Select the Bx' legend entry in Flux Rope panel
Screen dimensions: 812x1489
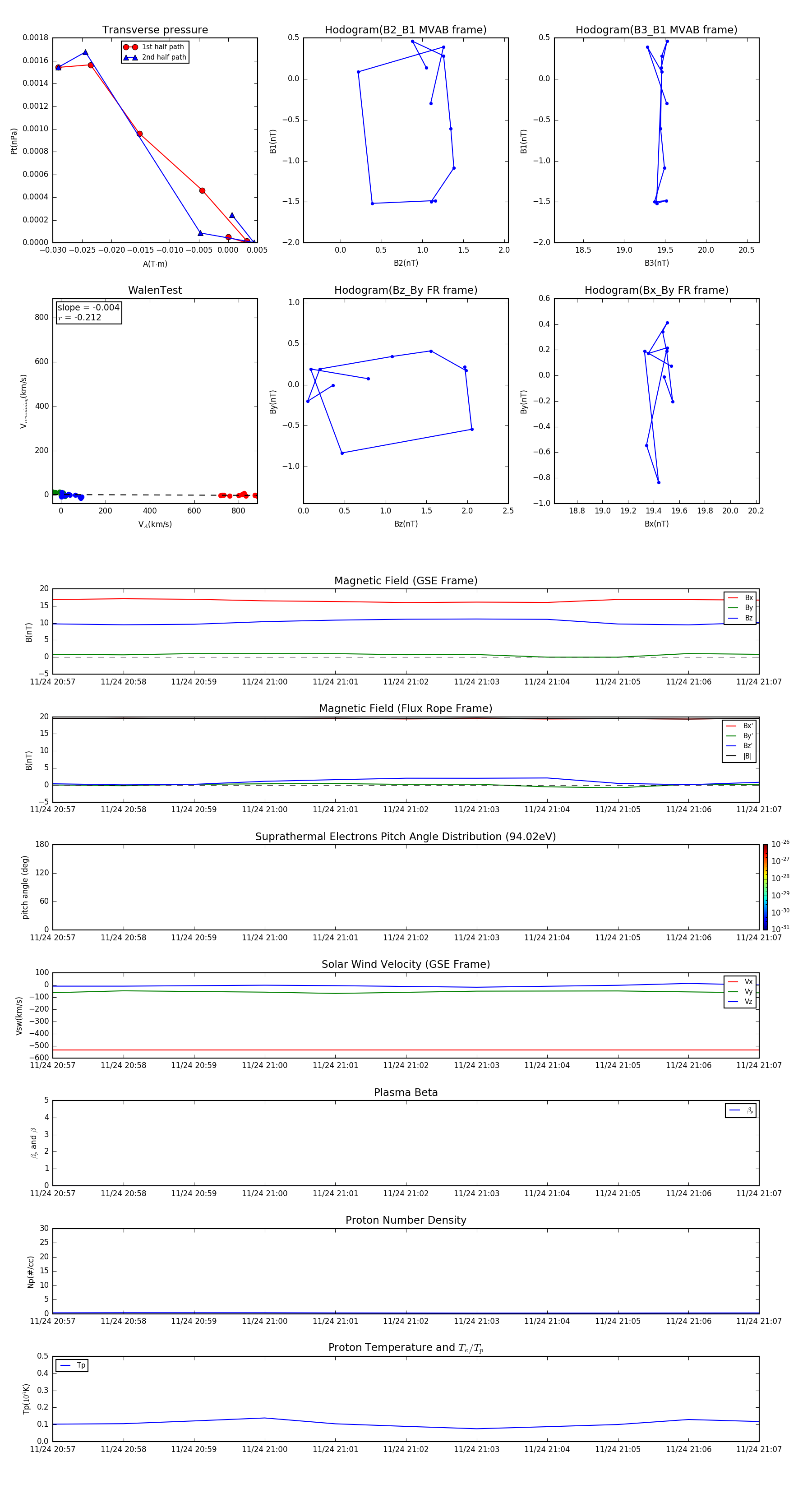click(740, 726)
